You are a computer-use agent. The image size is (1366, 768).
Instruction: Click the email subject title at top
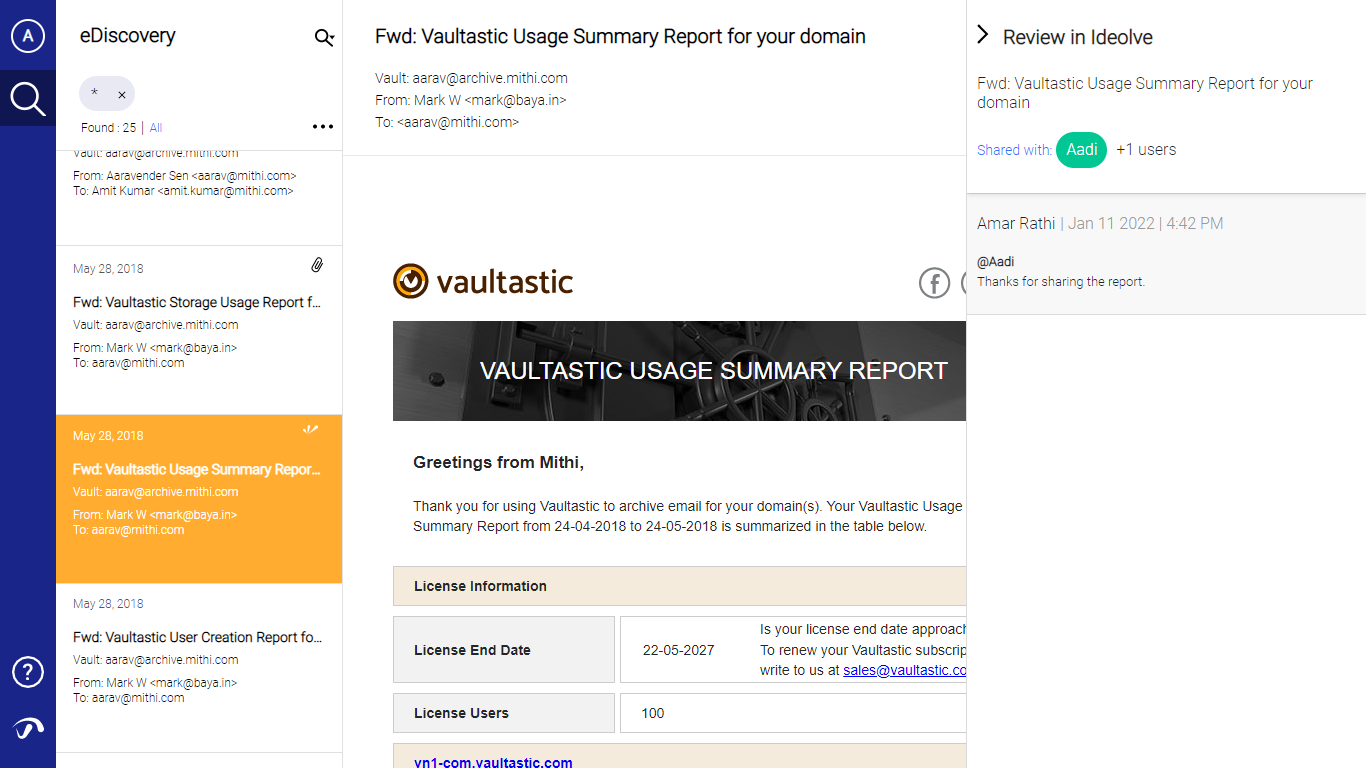coord(620,37)
